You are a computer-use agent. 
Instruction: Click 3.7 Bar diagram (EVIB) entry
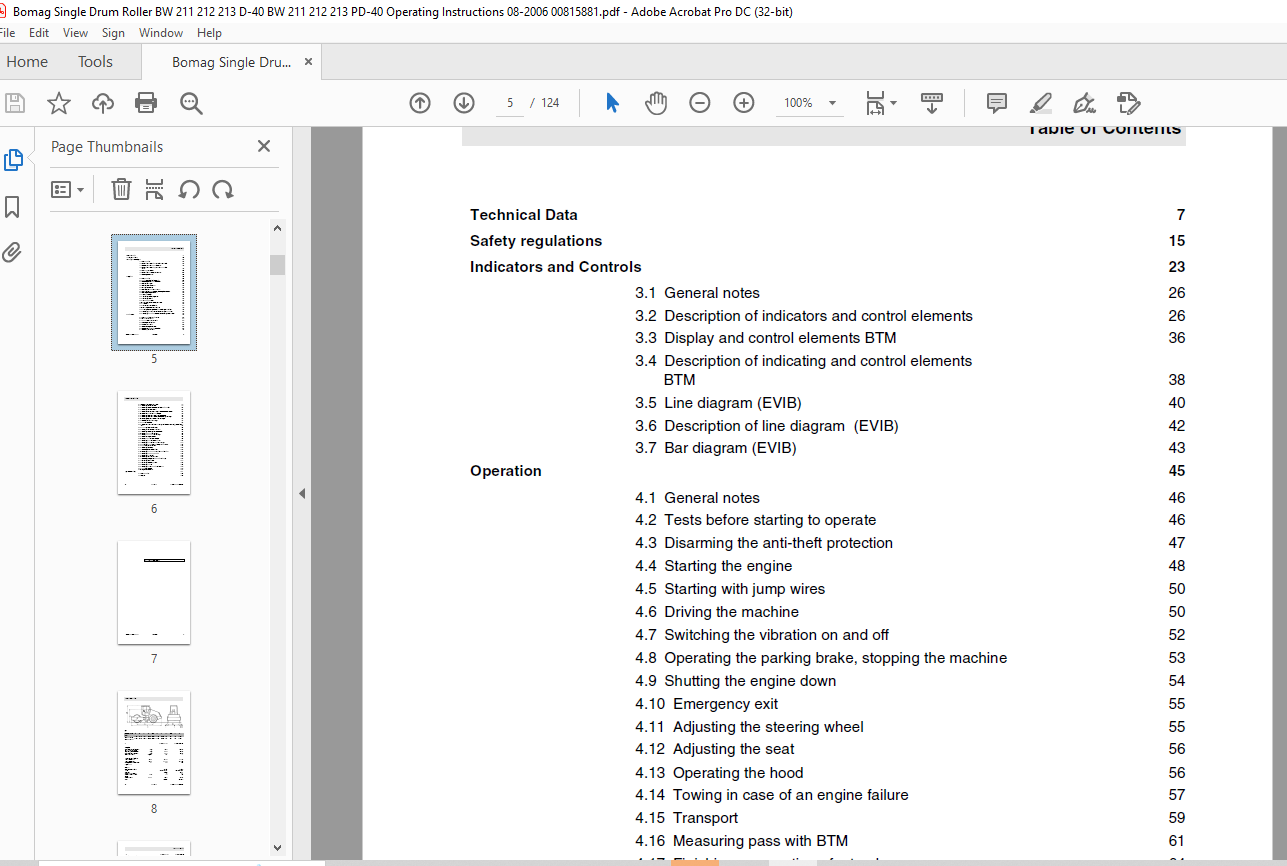coord(716,448)
